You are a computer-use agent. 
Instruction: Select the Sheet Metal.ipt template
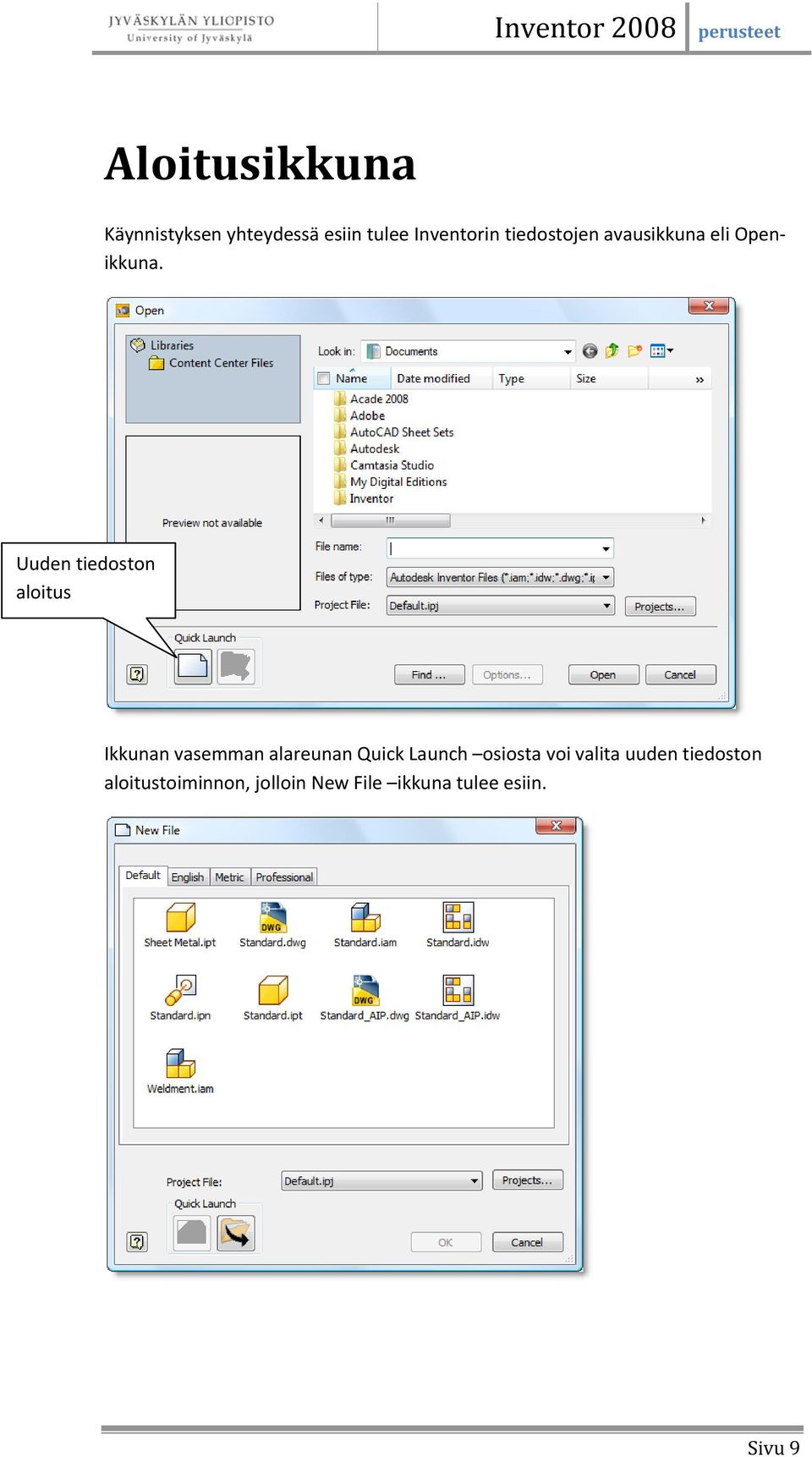[x=180, y=925]
